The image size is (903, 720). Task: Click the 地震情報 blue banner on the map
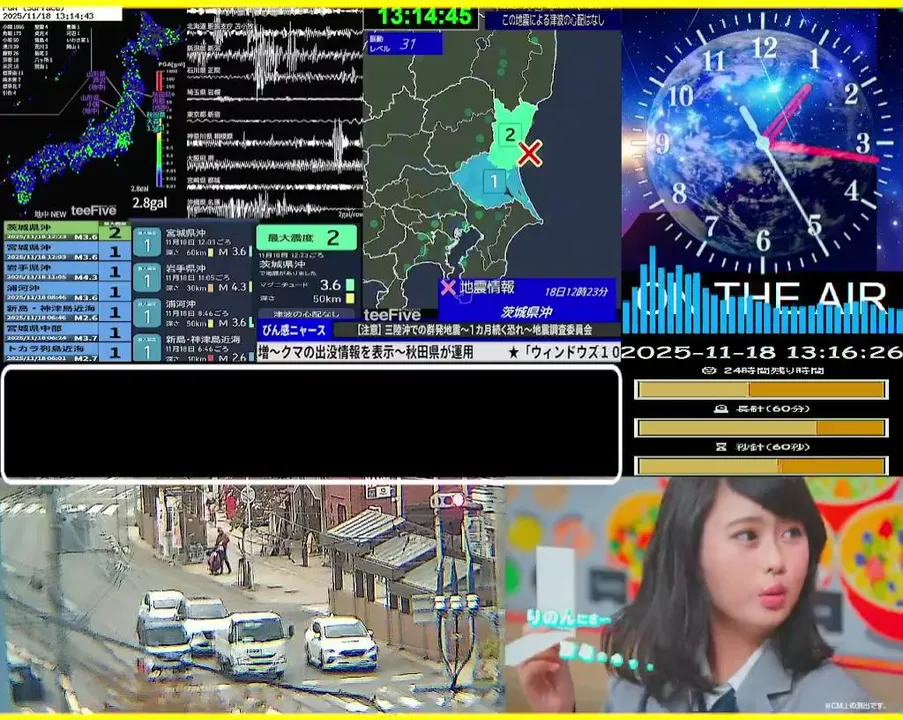[526, 300]
